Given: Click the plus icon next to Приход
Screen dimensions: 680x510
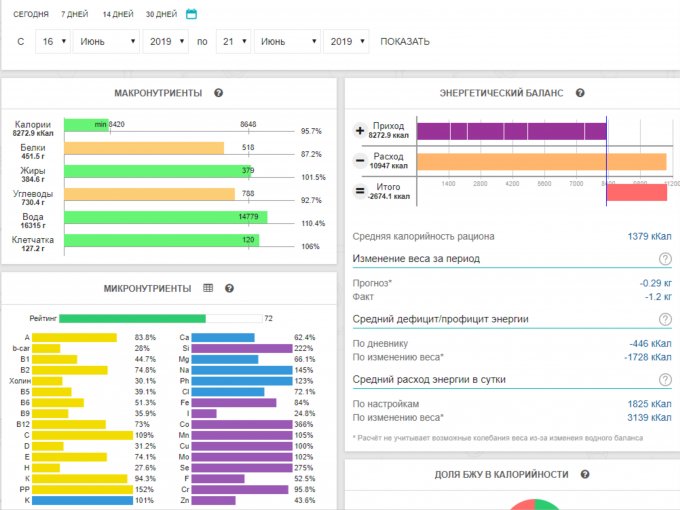Looking at the screenshot, I should pos(360,132).
